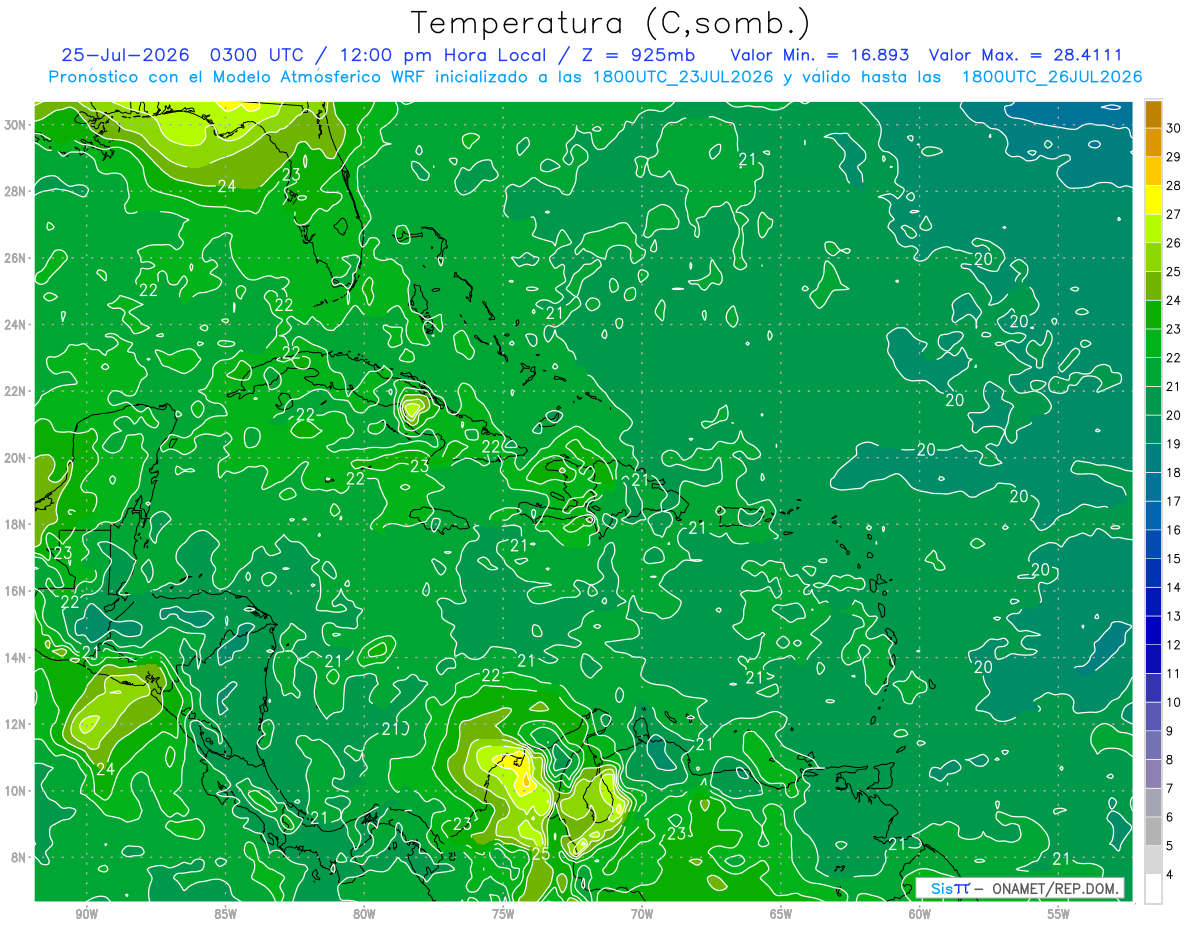
Task: Click the brown legend swatch above 30
Action: tap(1153, 114)
